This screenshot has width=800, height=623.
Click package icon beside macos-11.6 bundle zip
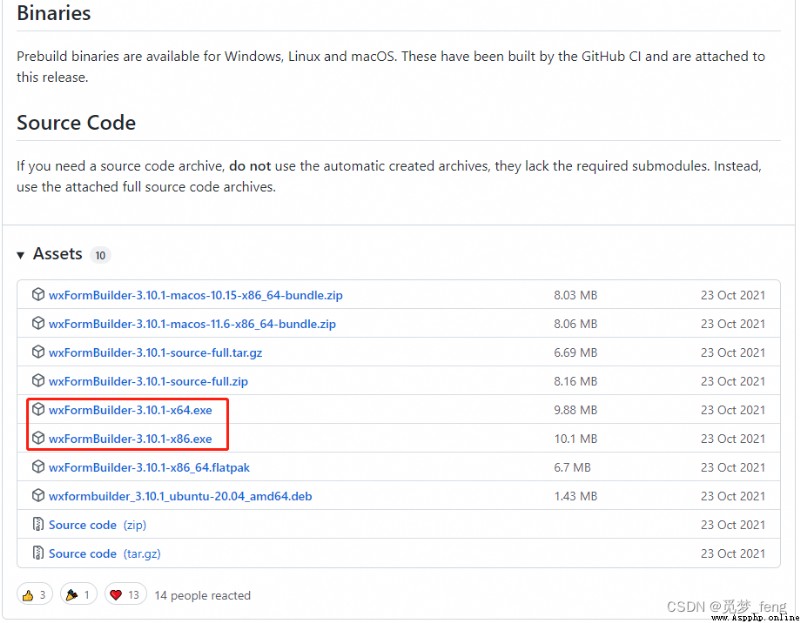(38, 323)
